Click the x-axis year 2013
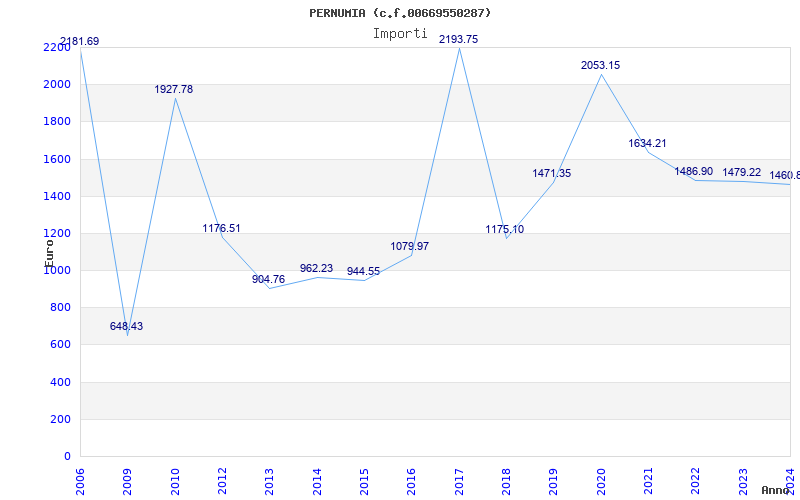This screenshot has width=800, height=500. (269, 482)
